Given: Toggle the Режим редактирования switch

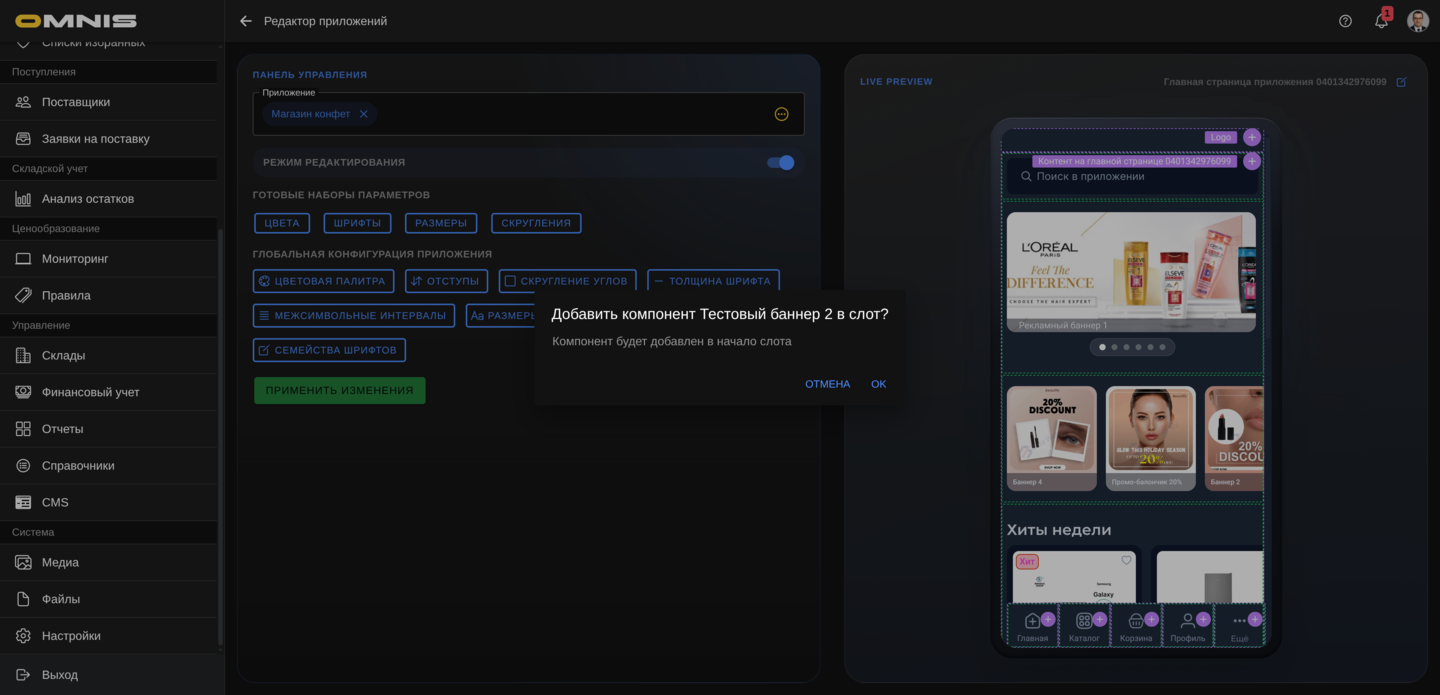Looking at the screenshot, I should point(781,162).
